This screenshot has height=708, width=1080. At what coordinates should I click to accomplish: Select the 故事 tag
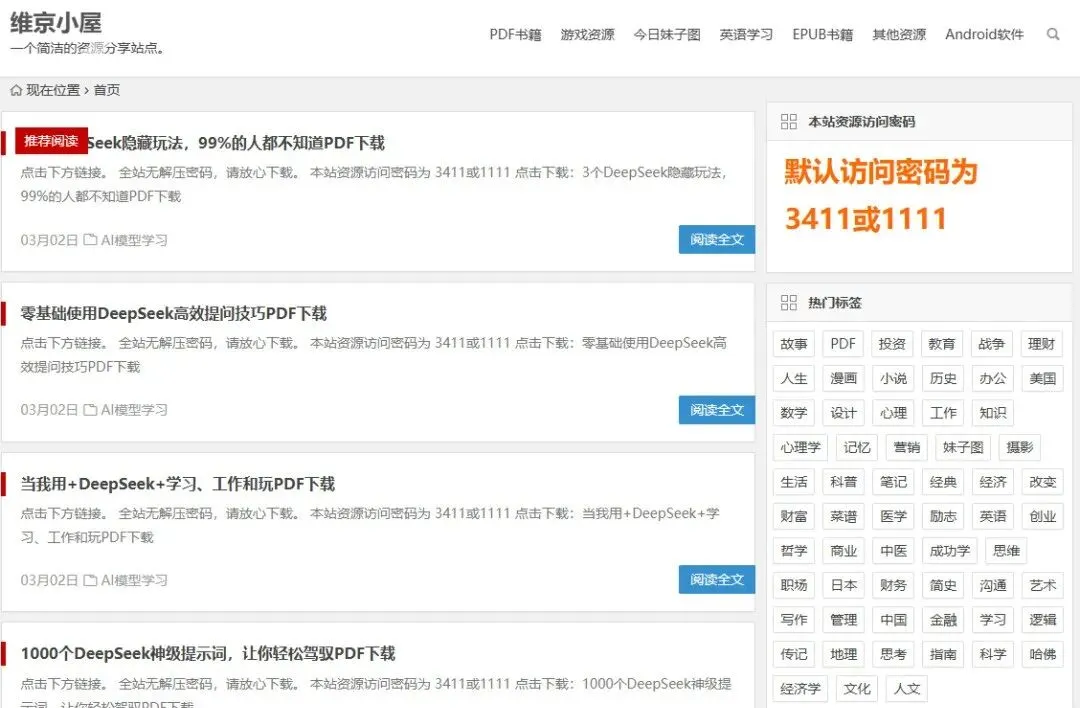793,344
